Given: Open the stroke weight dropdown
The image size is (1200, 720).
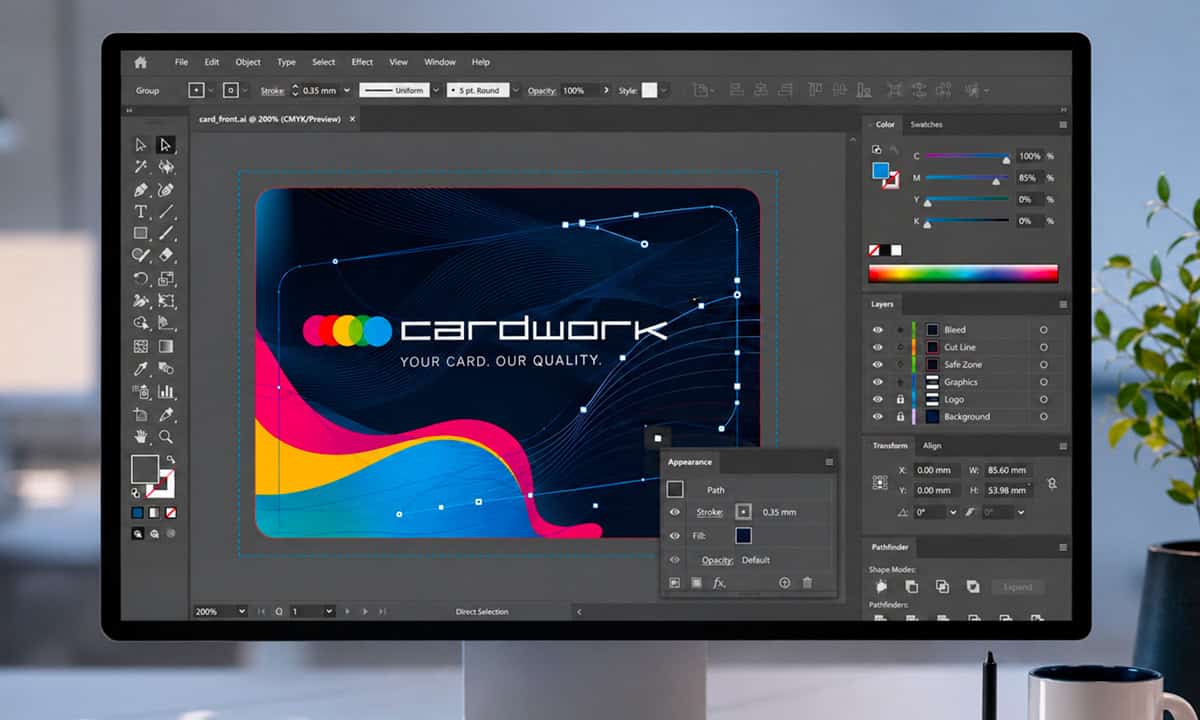Looking at the screenshot, I should [x=347, y=90].
